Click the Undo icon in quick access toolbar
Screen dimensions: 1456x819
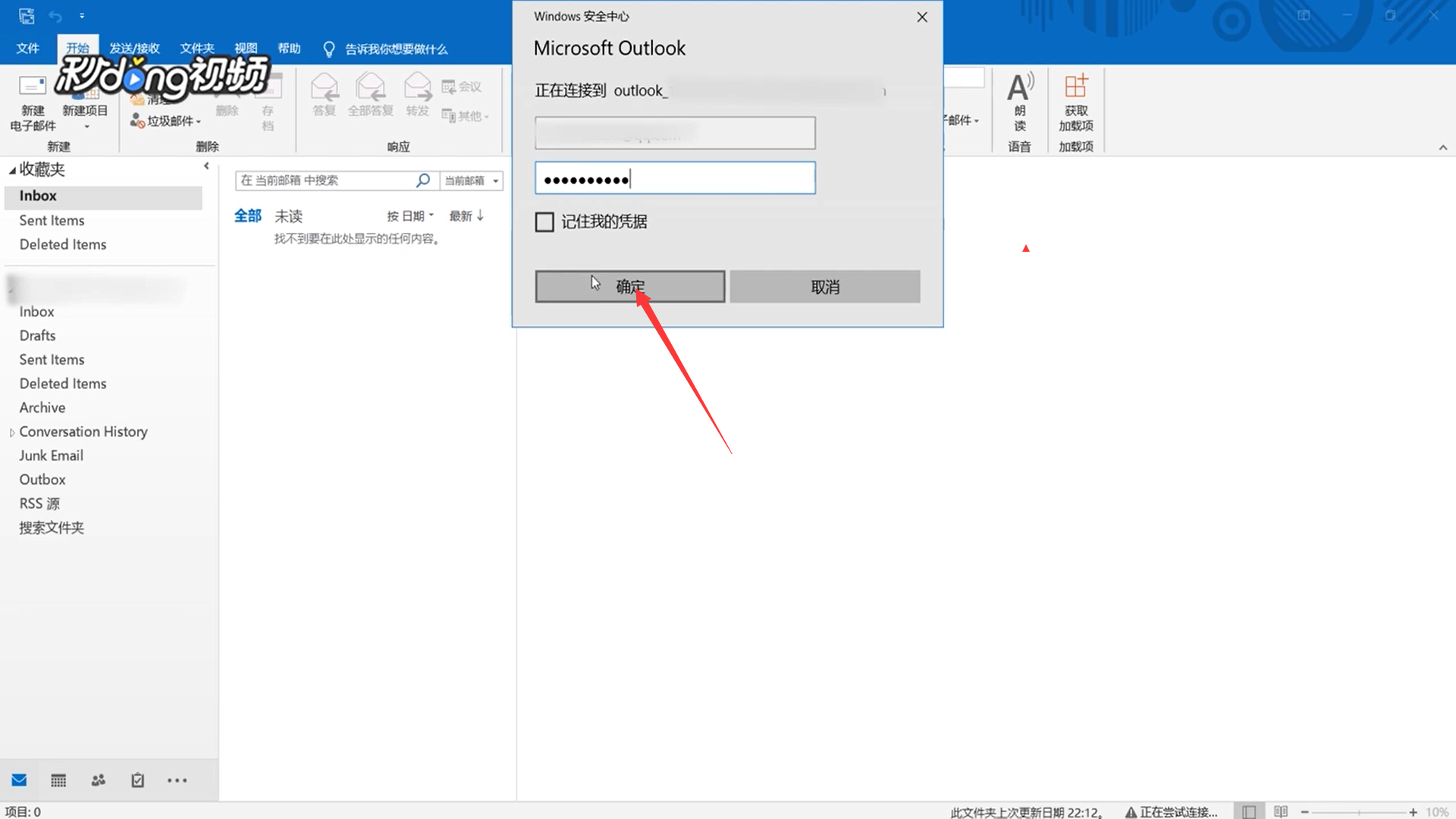pyautogui.click(x=55, y=16)
